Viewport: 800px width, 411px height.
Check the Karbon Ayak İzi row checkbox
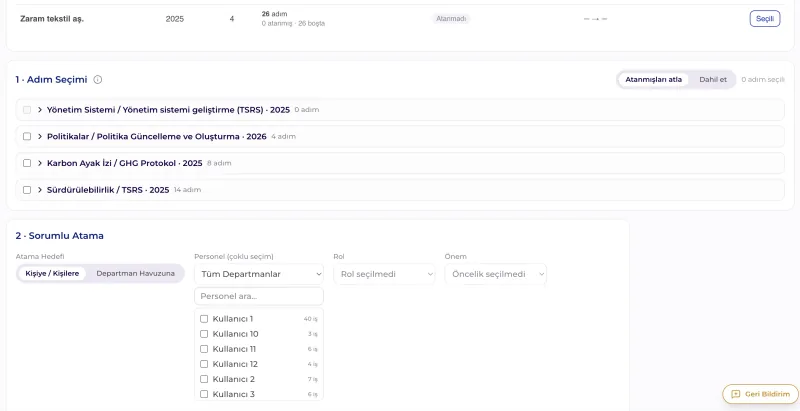27,163
